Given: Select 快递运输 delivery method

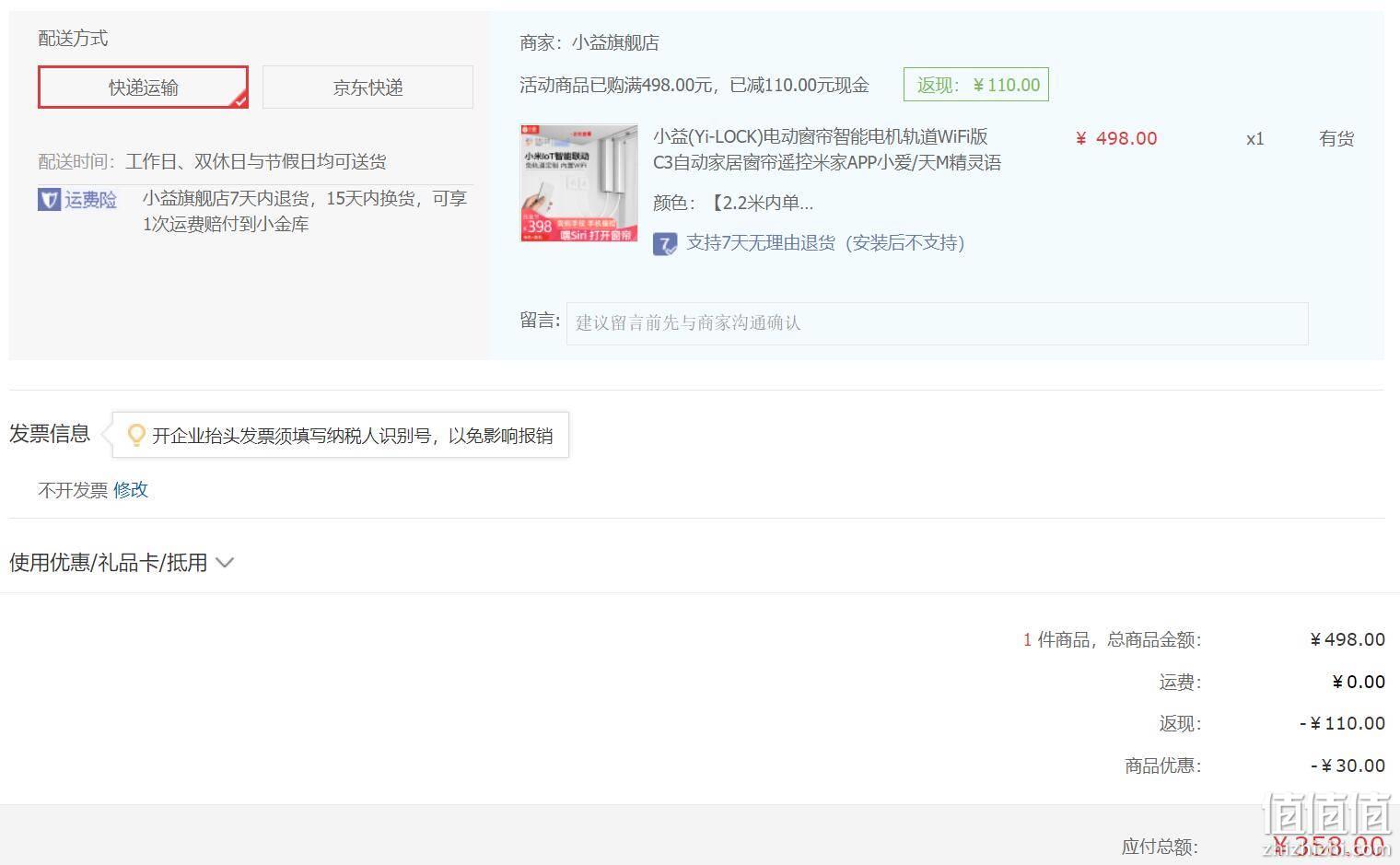Looking at the screenshot, I should tap(143, 88).
